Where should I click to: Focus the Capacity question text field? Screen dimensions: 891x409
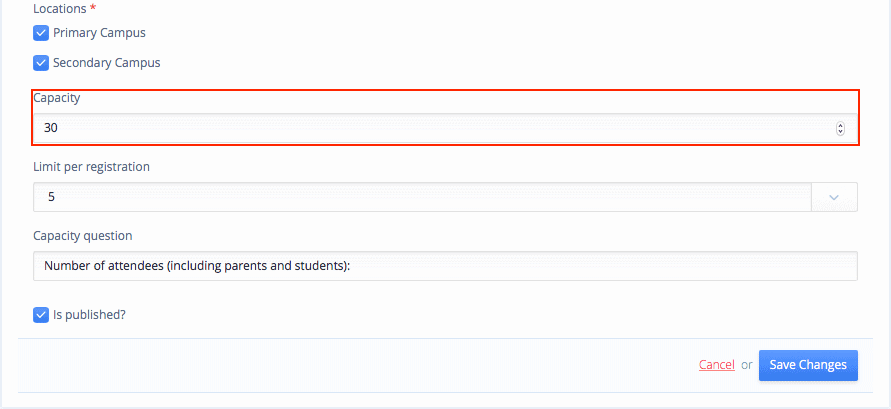pos(444,266)
